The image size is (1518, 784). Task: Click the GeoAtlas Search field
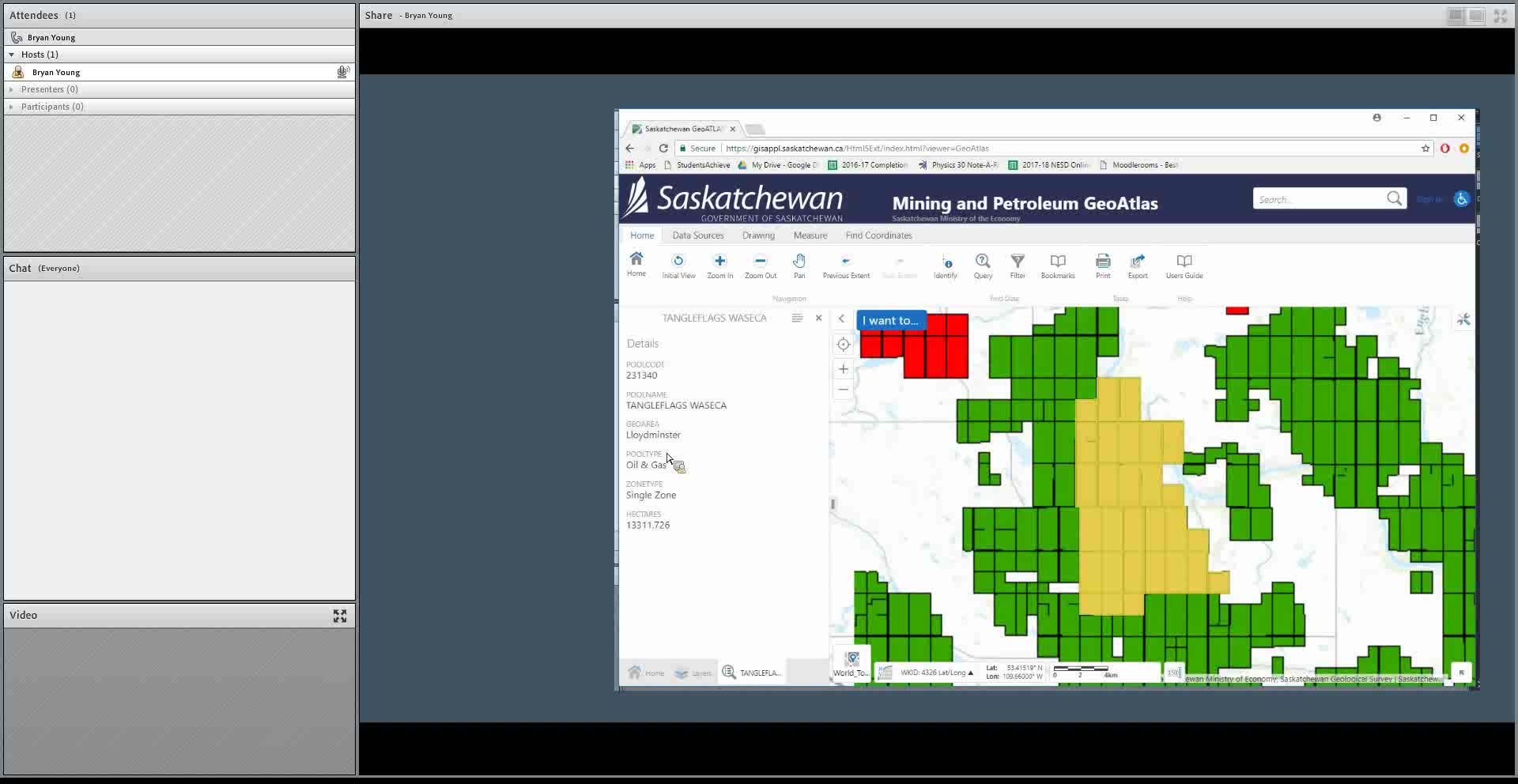click(x=1319, y=199)
